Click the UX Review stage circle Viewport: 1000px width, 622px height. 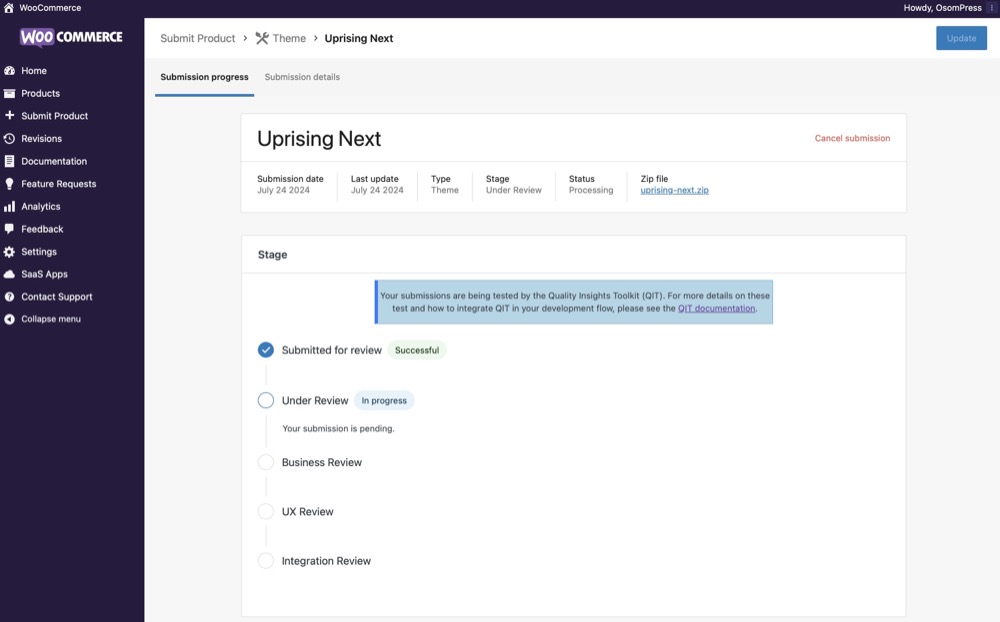pyautogui.click(x=266, y=511)
